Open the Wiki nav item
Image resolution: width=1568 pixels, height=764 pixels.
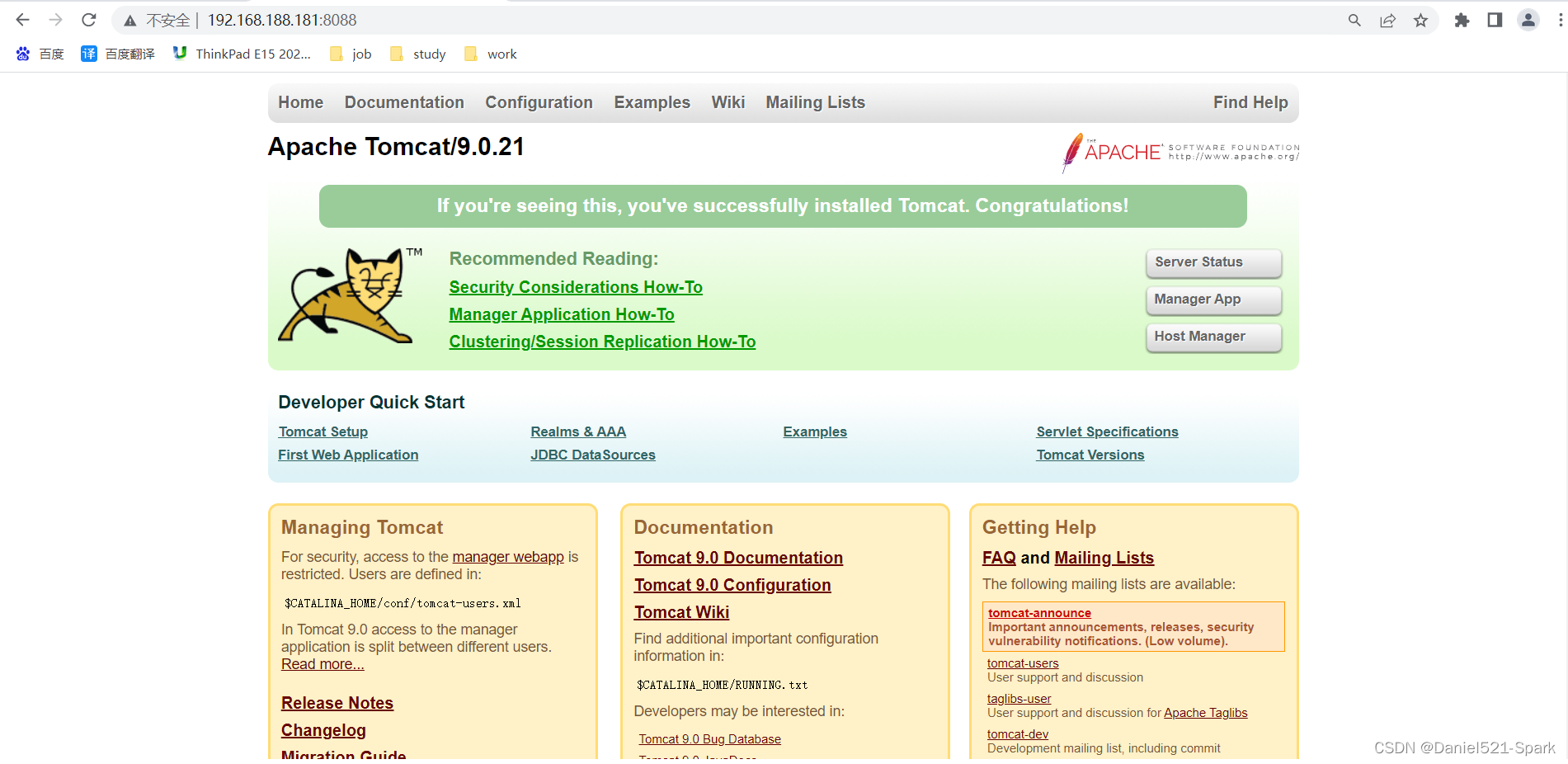728,102
